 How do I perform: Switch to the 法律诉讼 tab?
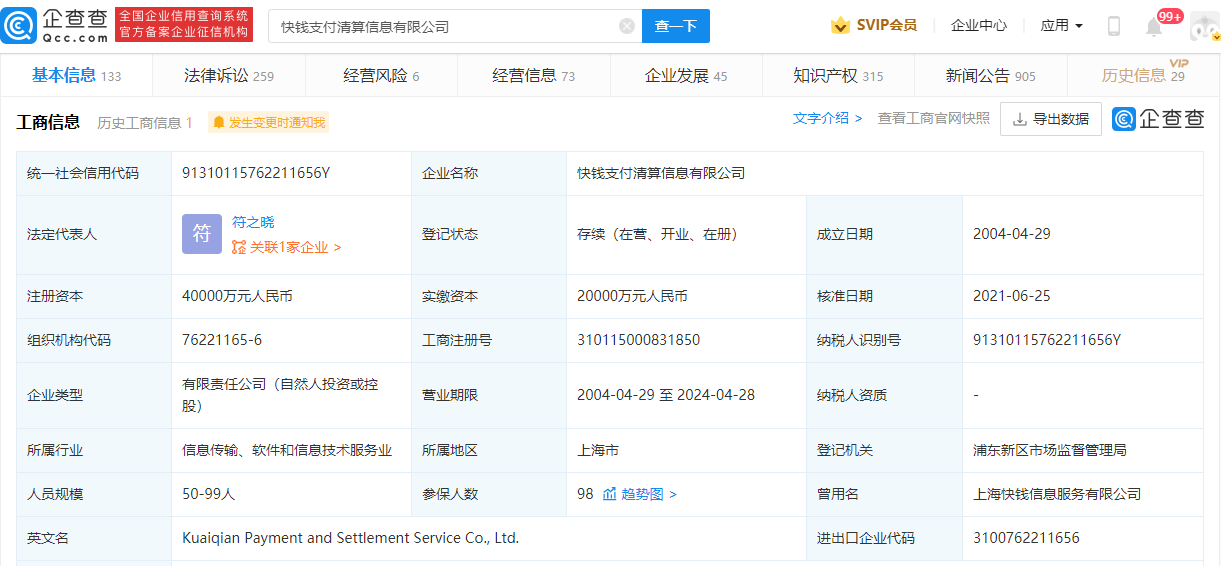(x=229, y=76)
